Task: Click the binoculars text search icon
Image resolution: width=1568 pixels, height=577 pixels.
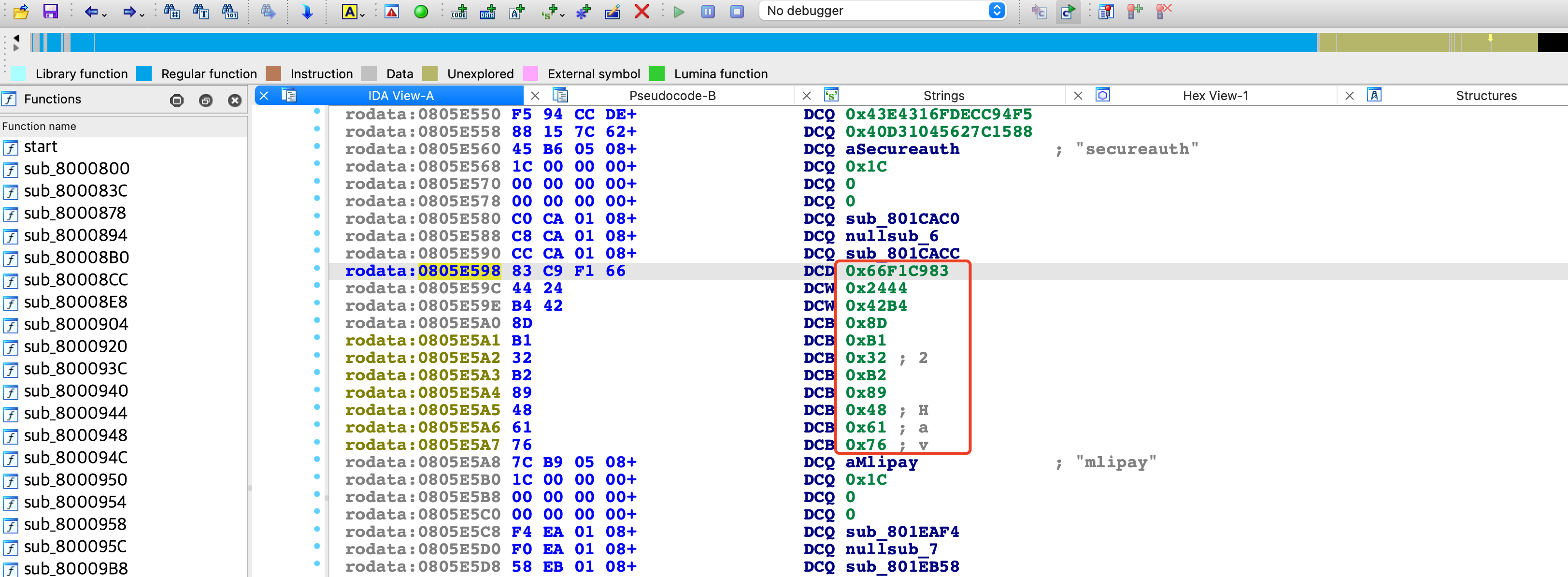Action: coord(201,11)
